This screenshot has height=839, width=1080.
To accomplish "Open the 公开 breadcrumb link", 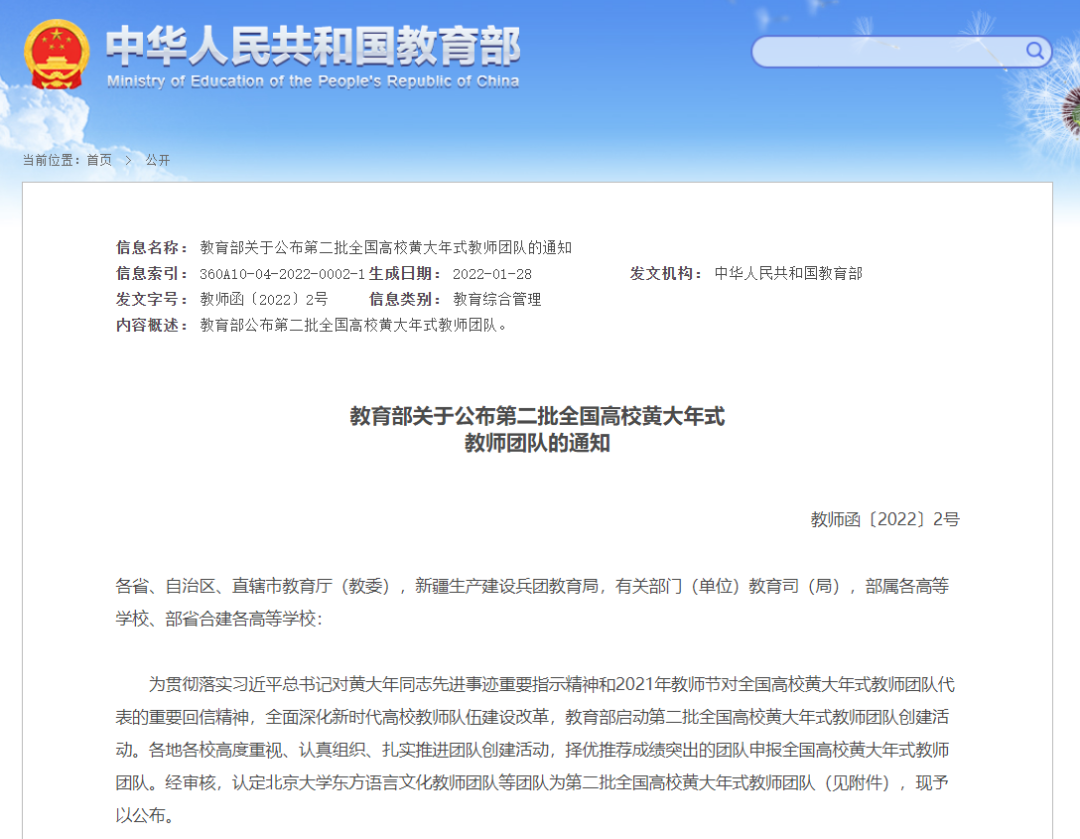I will pos(157,160).
